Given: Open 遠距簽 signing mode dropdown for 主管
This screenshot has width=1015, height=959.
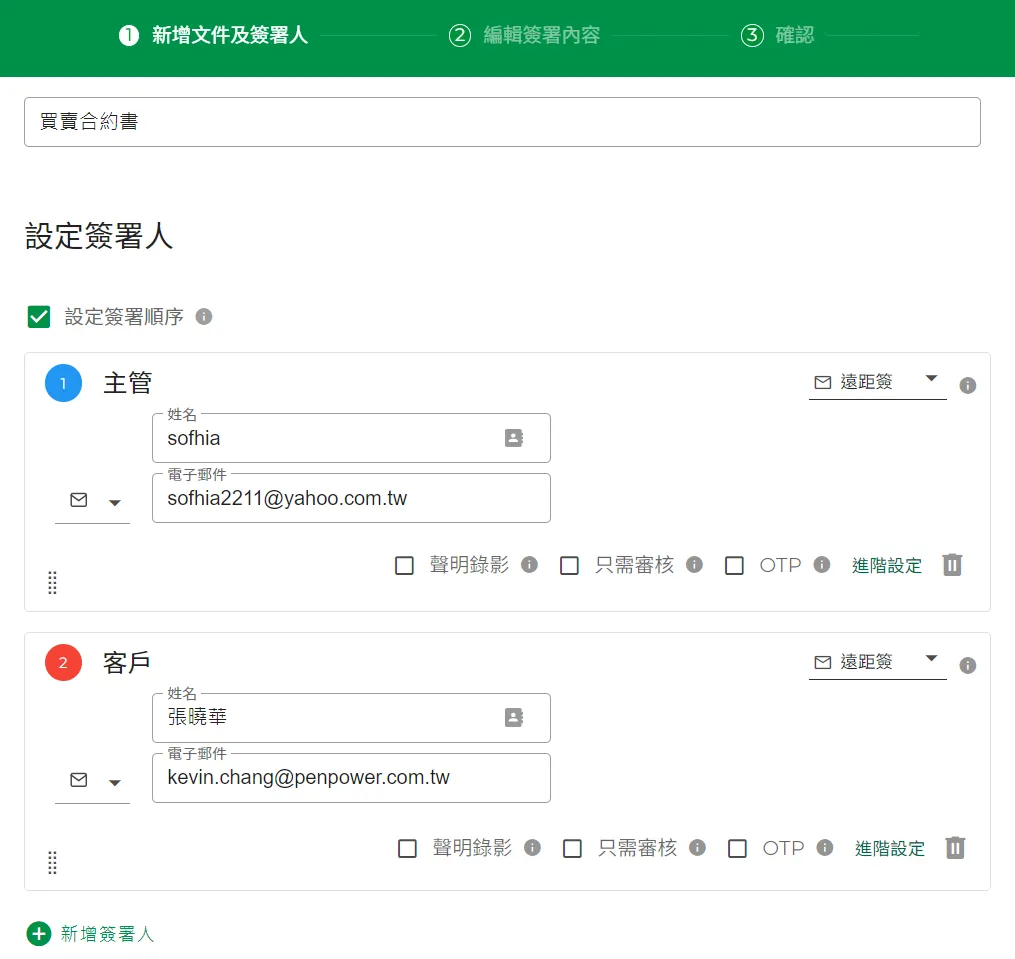Looking at the screenshot, I should (877, 383).
